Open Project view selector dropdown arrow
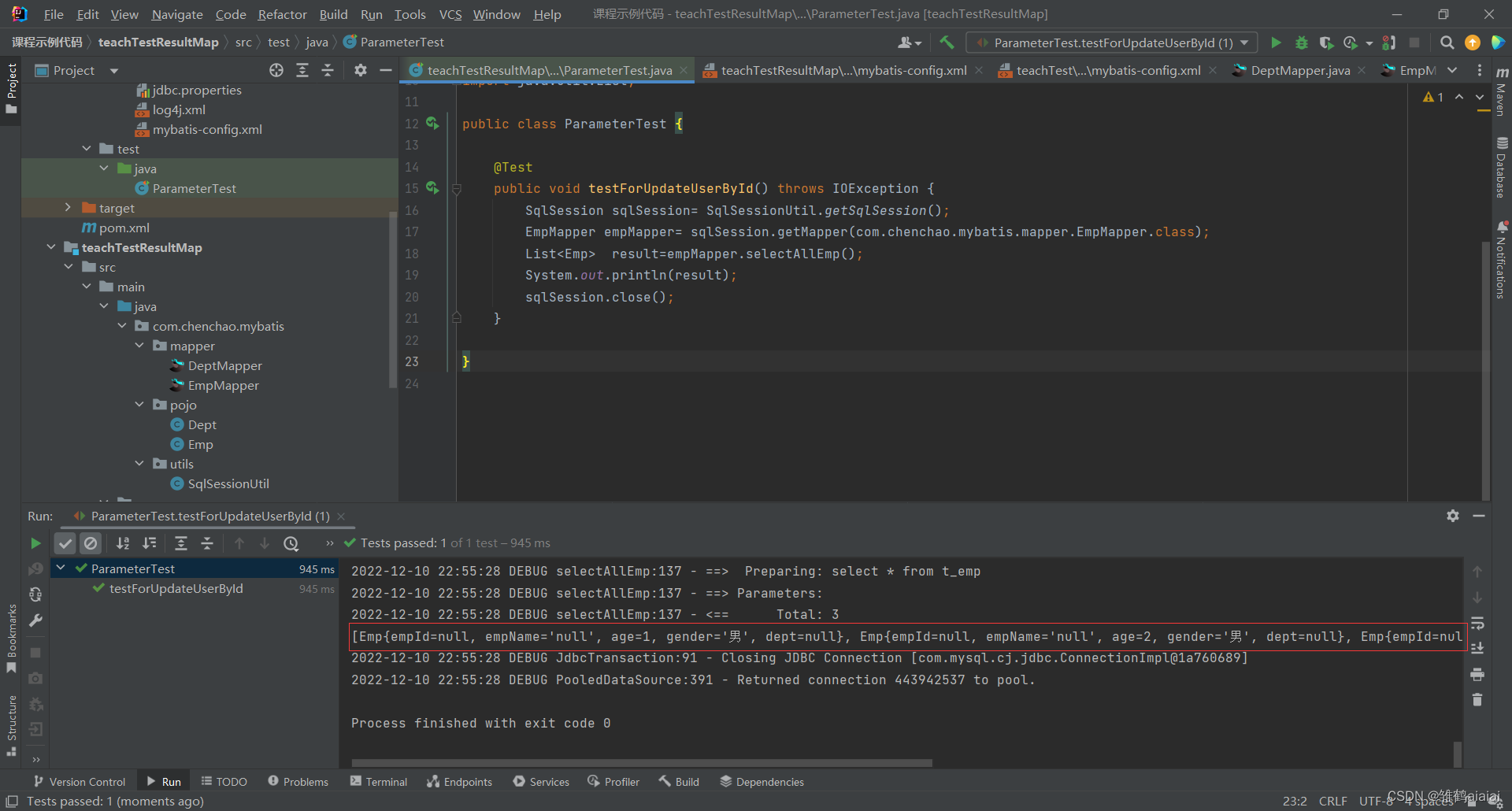 pos(114,71)
